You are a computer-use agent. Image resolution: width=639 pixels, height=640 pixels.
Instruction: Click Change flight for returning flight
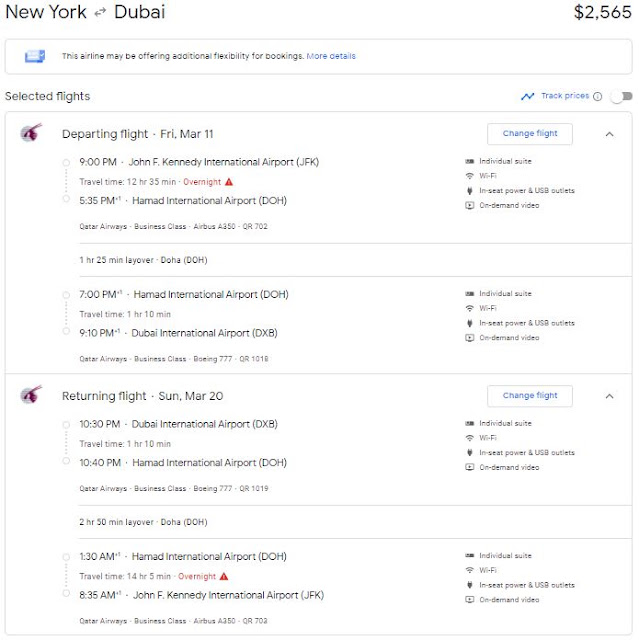(x=530, y=396)
